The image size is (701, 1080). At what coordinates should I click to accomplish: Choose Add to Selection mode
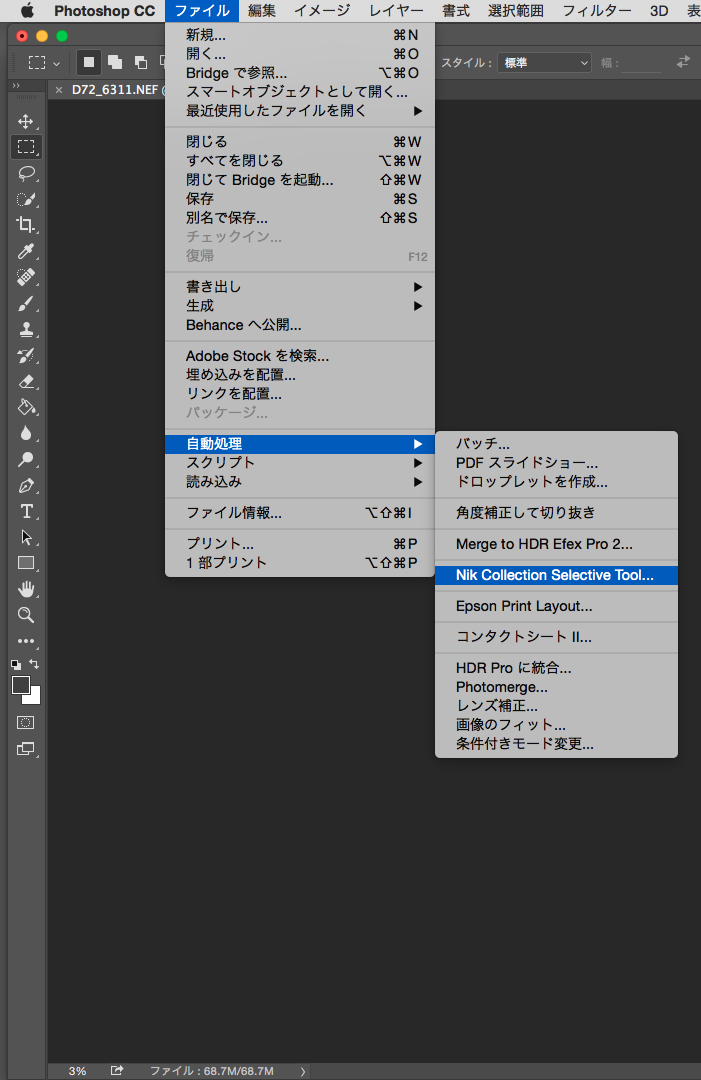[x=115, y=63]
